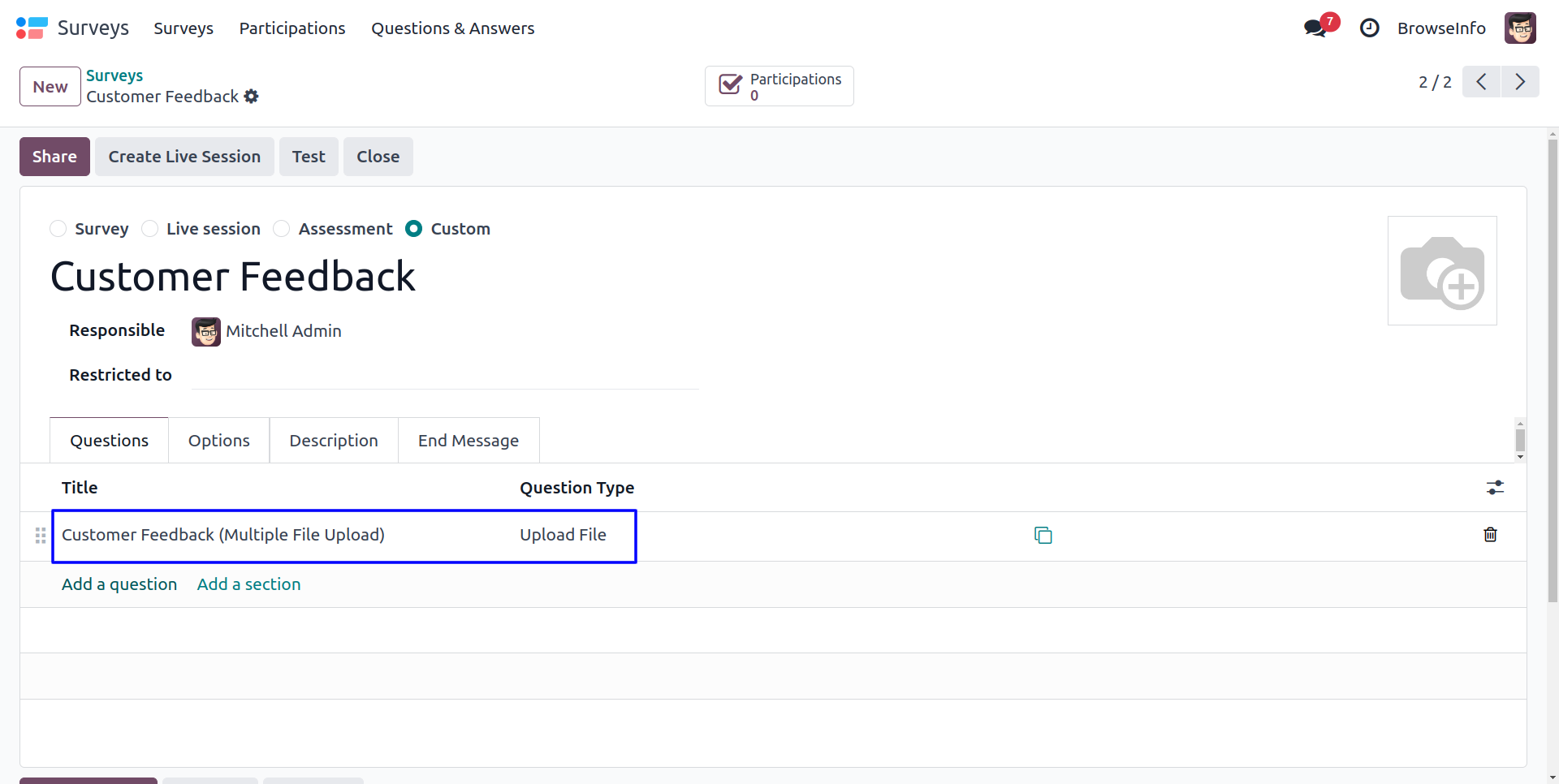Click the Add a question link
The image size is (1559, 784).
pyautogui.click(x=119, y=584)
